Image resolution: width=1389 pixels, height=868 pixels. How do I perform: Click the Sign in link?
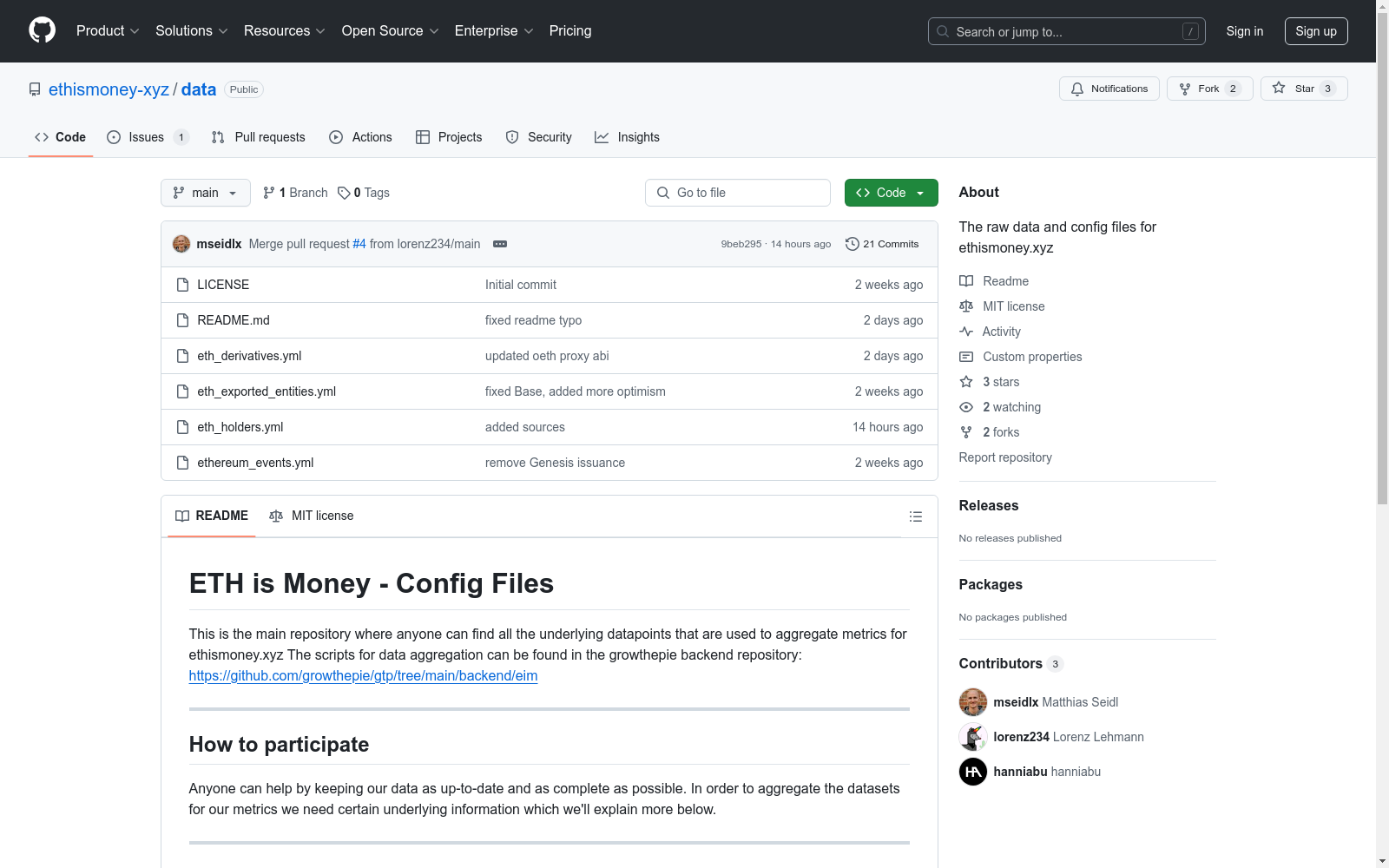[1245, 31]
